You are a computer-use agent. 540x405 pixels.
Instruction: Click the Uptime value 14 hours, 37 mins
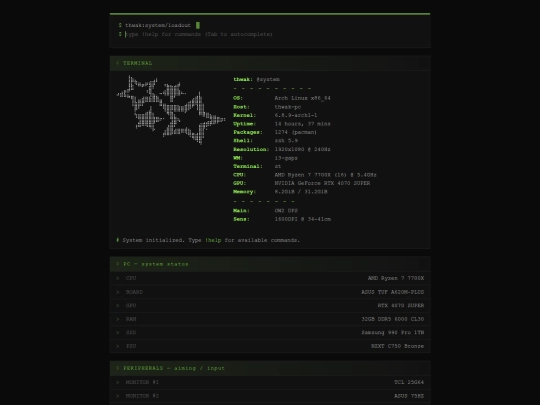point(302,124)
